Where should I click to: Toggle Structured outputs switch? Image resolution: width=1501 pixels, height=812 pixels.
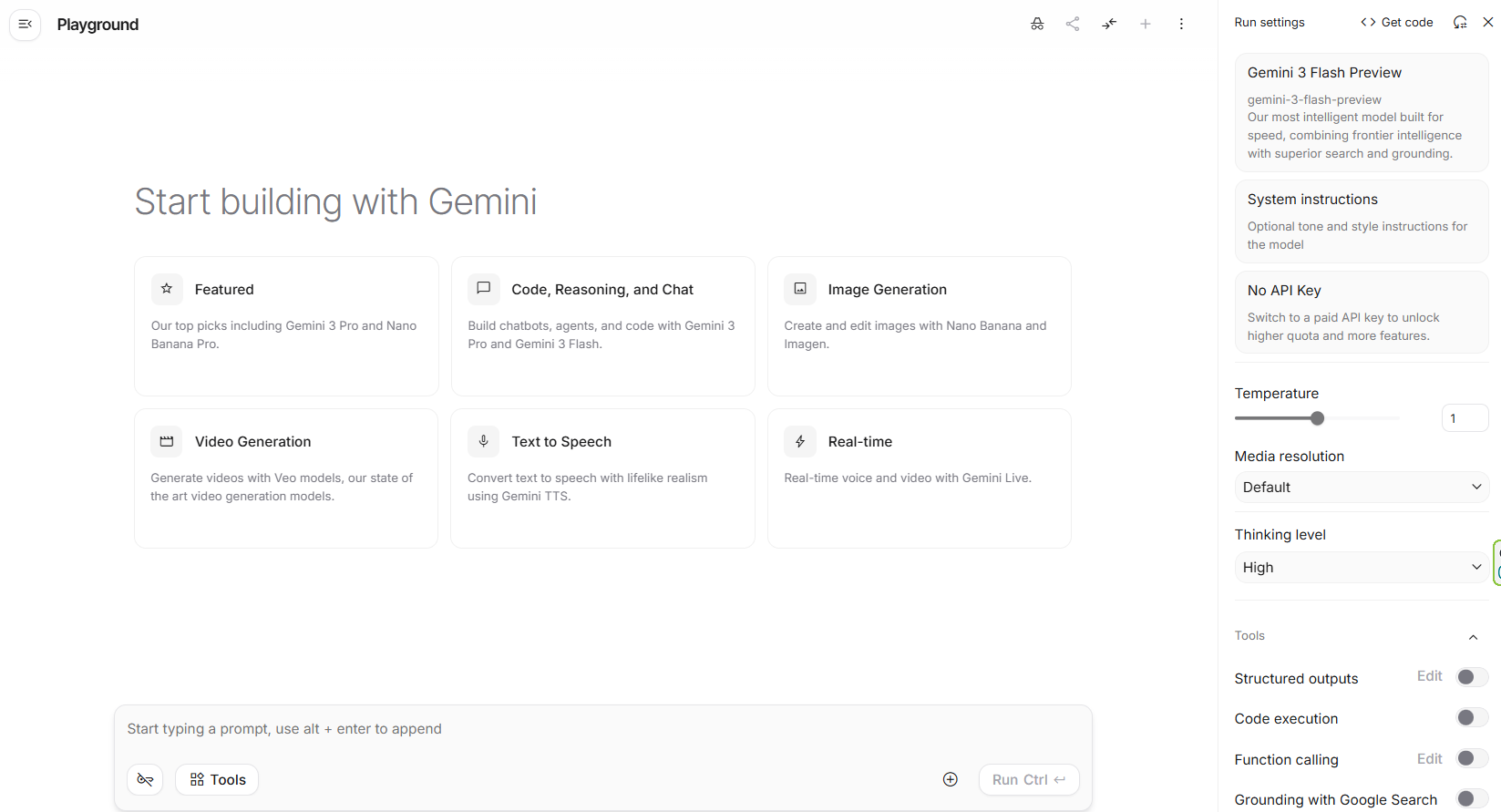pyautogui.click(x=1472, y=677)
